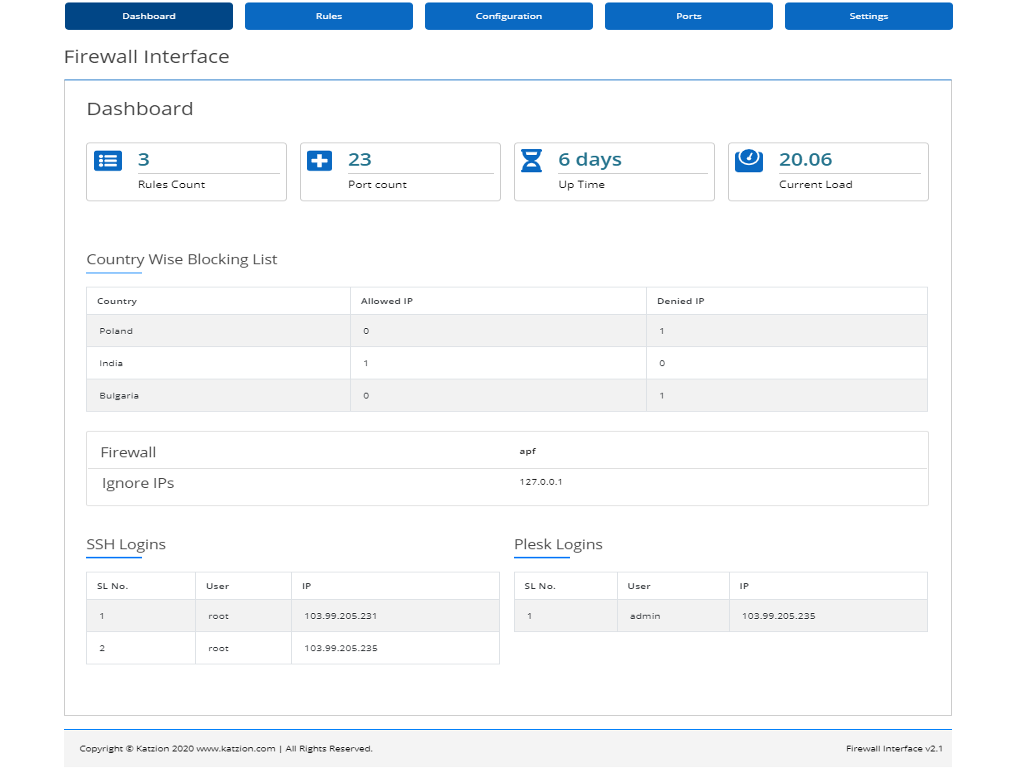This screenshot has width=1024, height=768.
Task: Click the root user in SSH row 1
Action: [218, 616]
